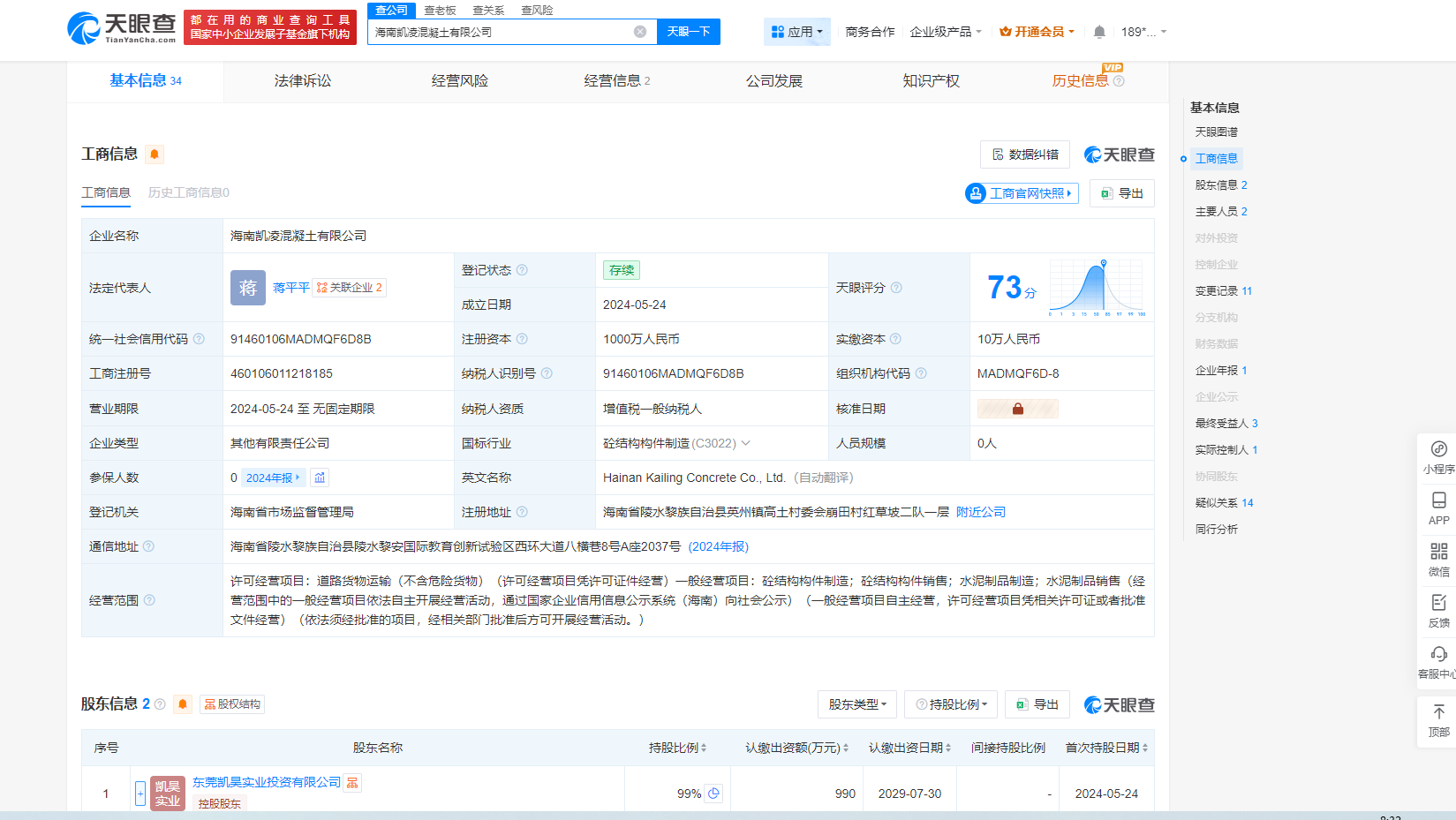
Task: Open the 参保人数 chart icon
Action: tap(320, 478)
